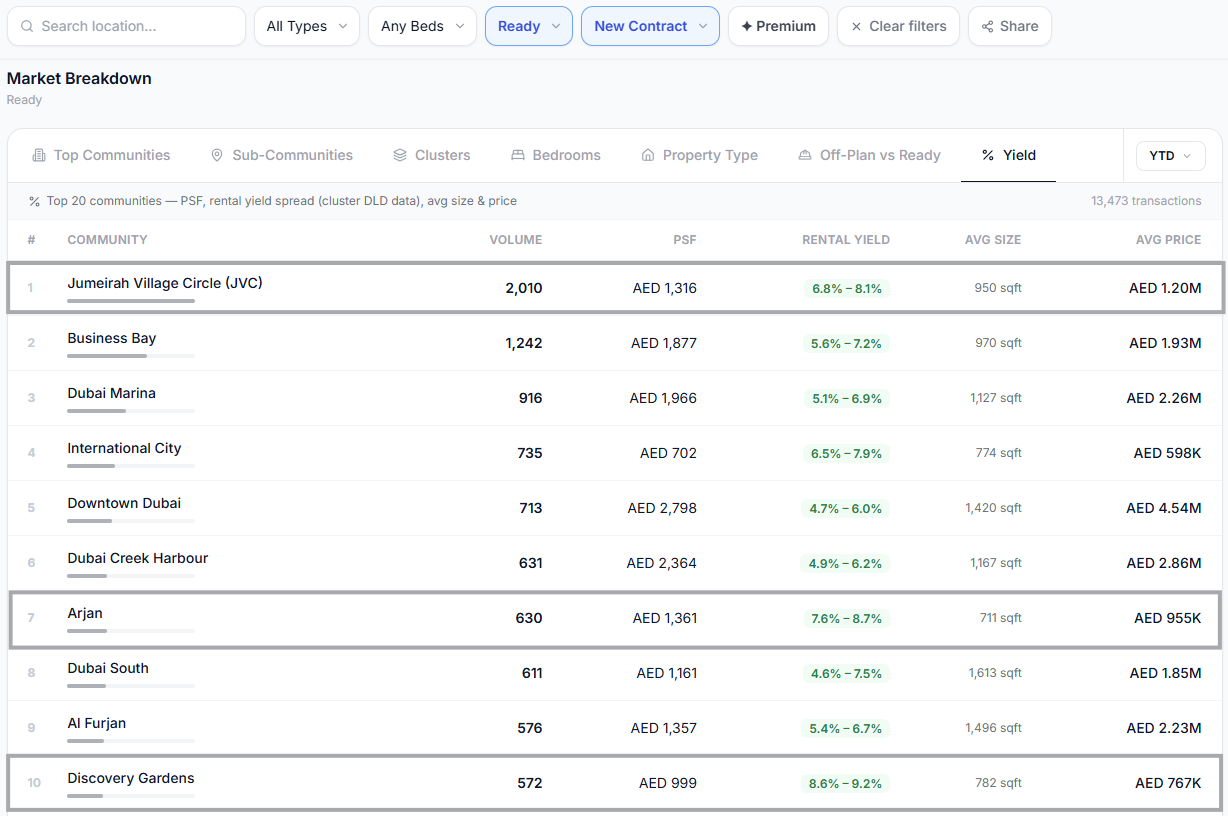Click the search magnifier icon
Viewport: 1228px width, 816px height.
pos(28,26)
